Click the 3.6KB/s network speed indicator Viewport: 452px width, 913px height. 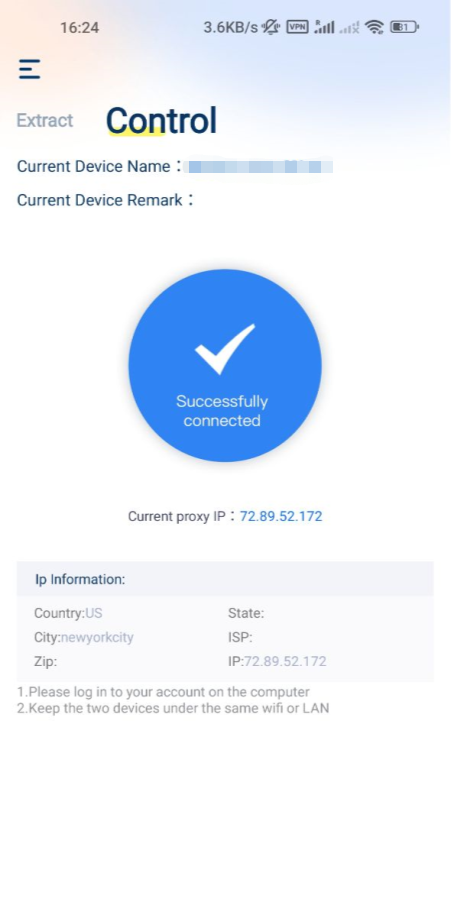pos(231,27)
